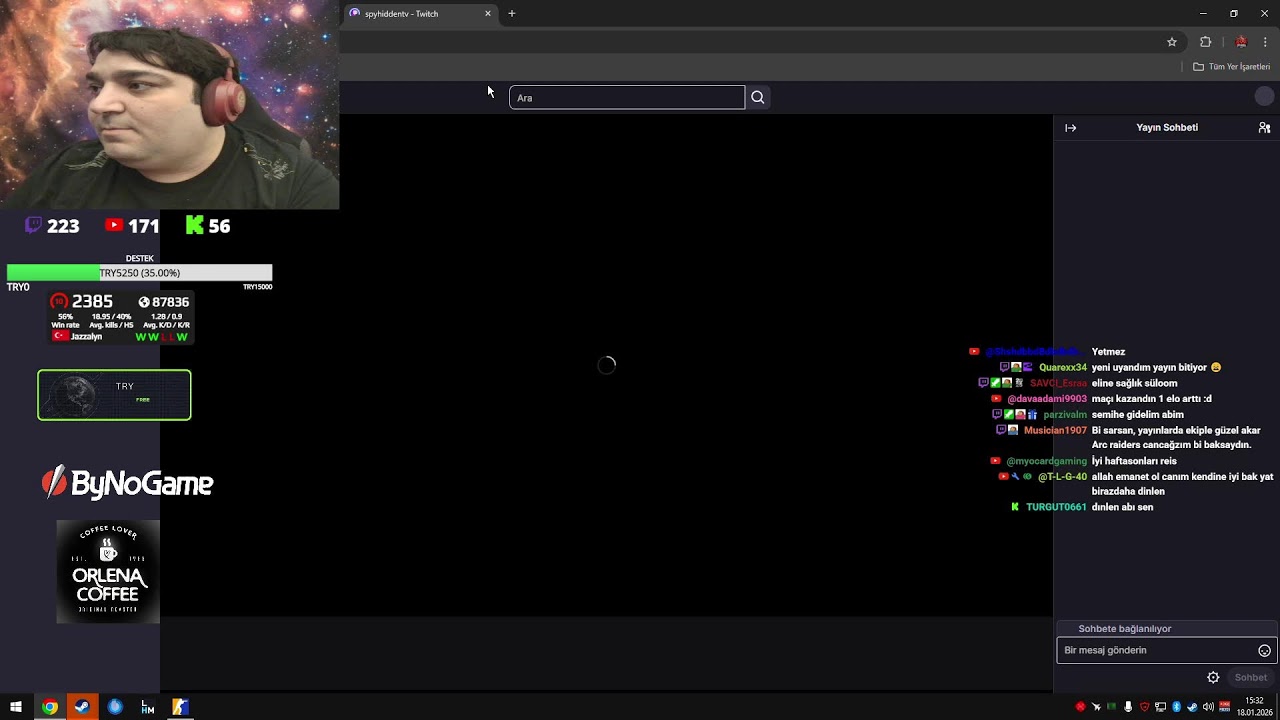Click the TRY5250 donation progress bar
Viewport: 1280px width, 720px height.
[x=139, y=273]
